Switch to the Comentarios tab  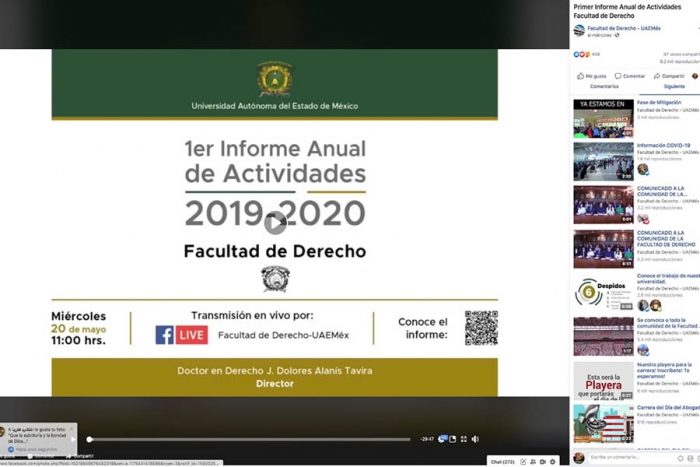604,86
